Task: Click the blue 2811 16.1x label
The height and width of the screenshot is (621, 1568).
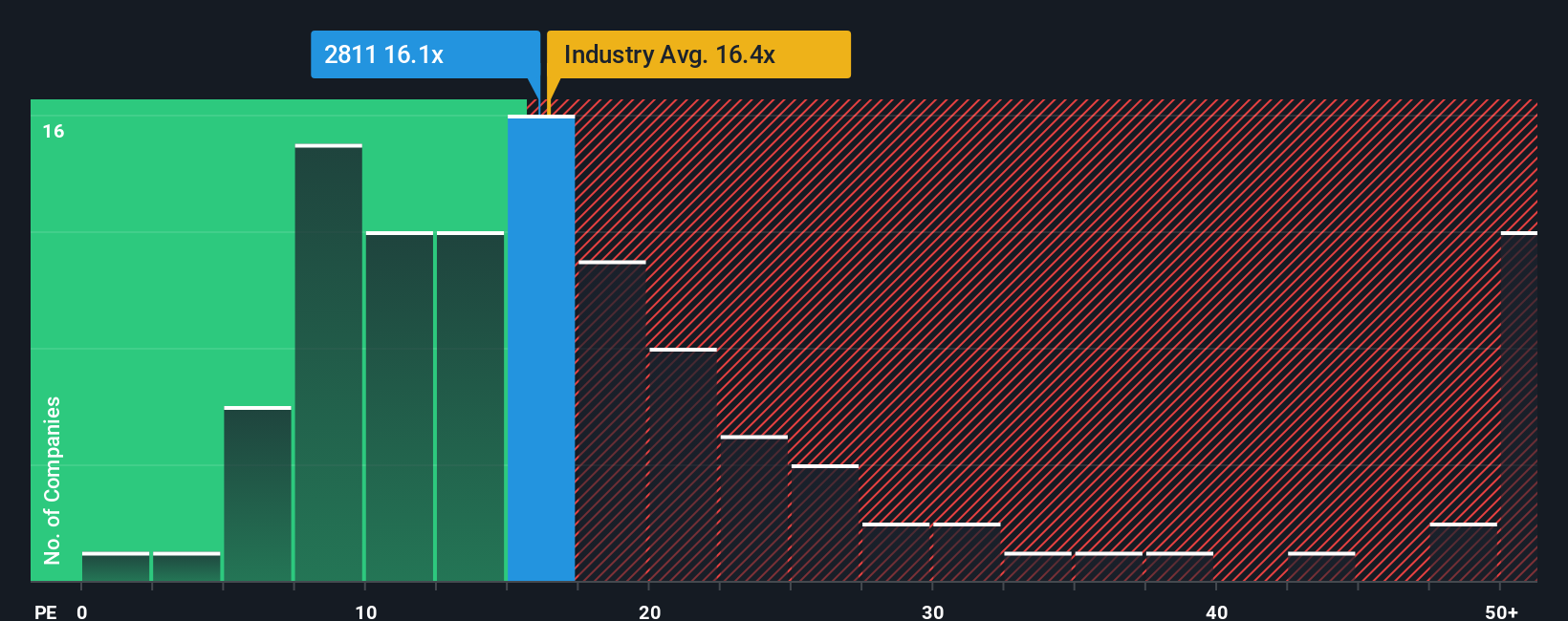Action: (425, 54)
